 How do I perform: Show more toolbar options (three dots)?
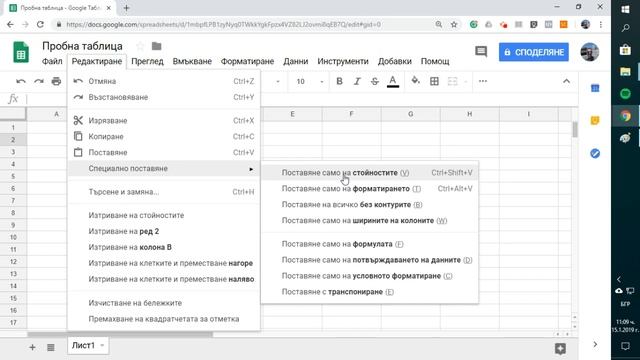point(483,81)
